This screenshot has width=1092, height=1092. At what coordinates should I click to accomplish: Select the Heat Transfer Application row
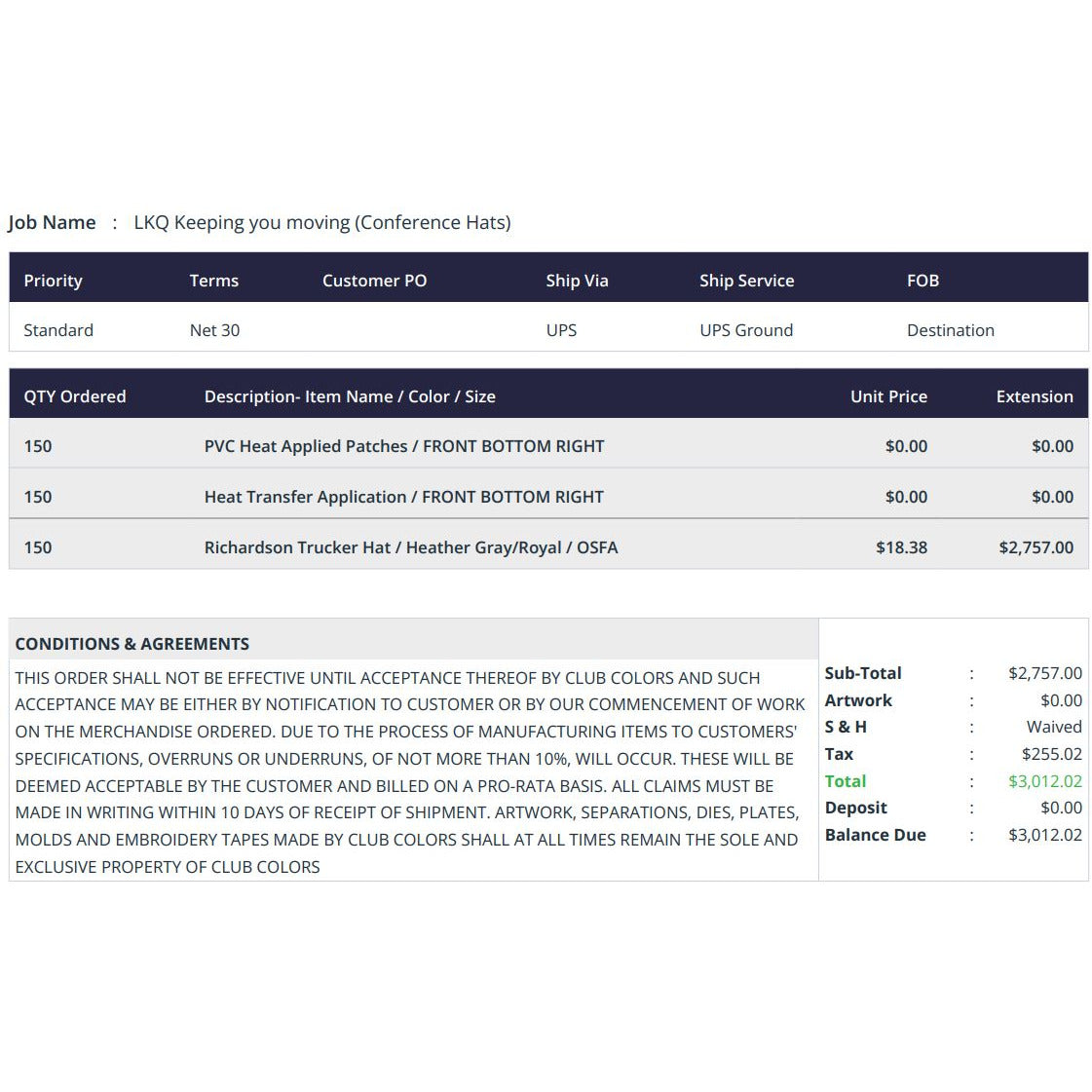coord(548,497)
